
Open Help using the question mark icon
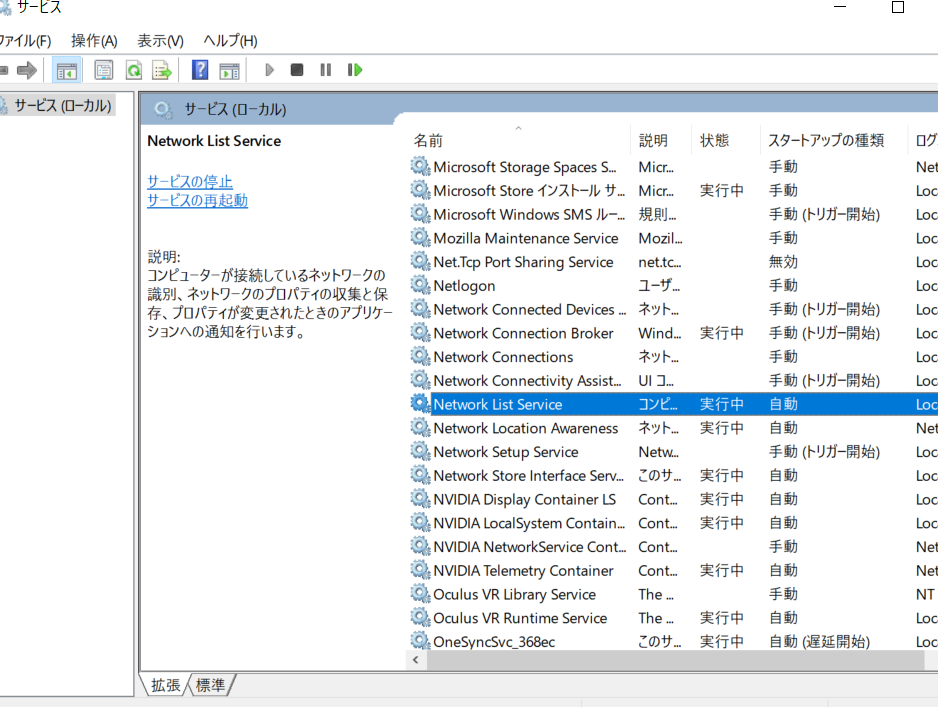point(197,69)
